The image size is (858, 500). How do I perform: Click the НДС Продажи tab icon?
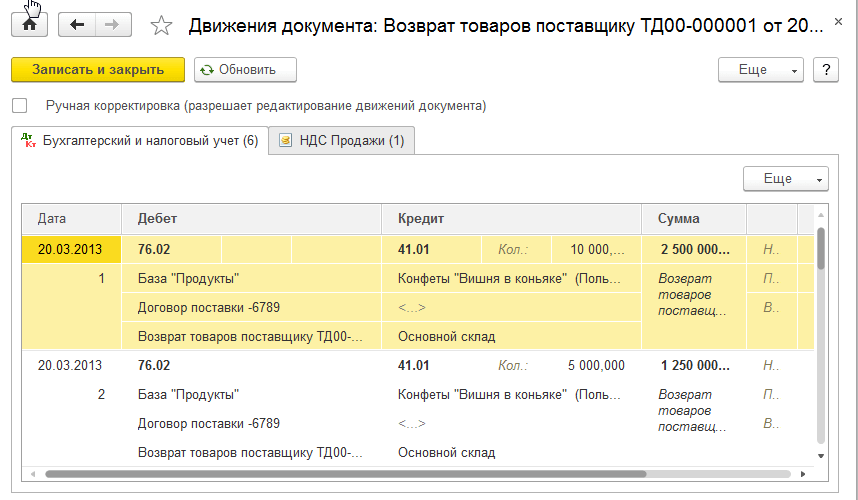pyautogui.click(x=286, y=141)
